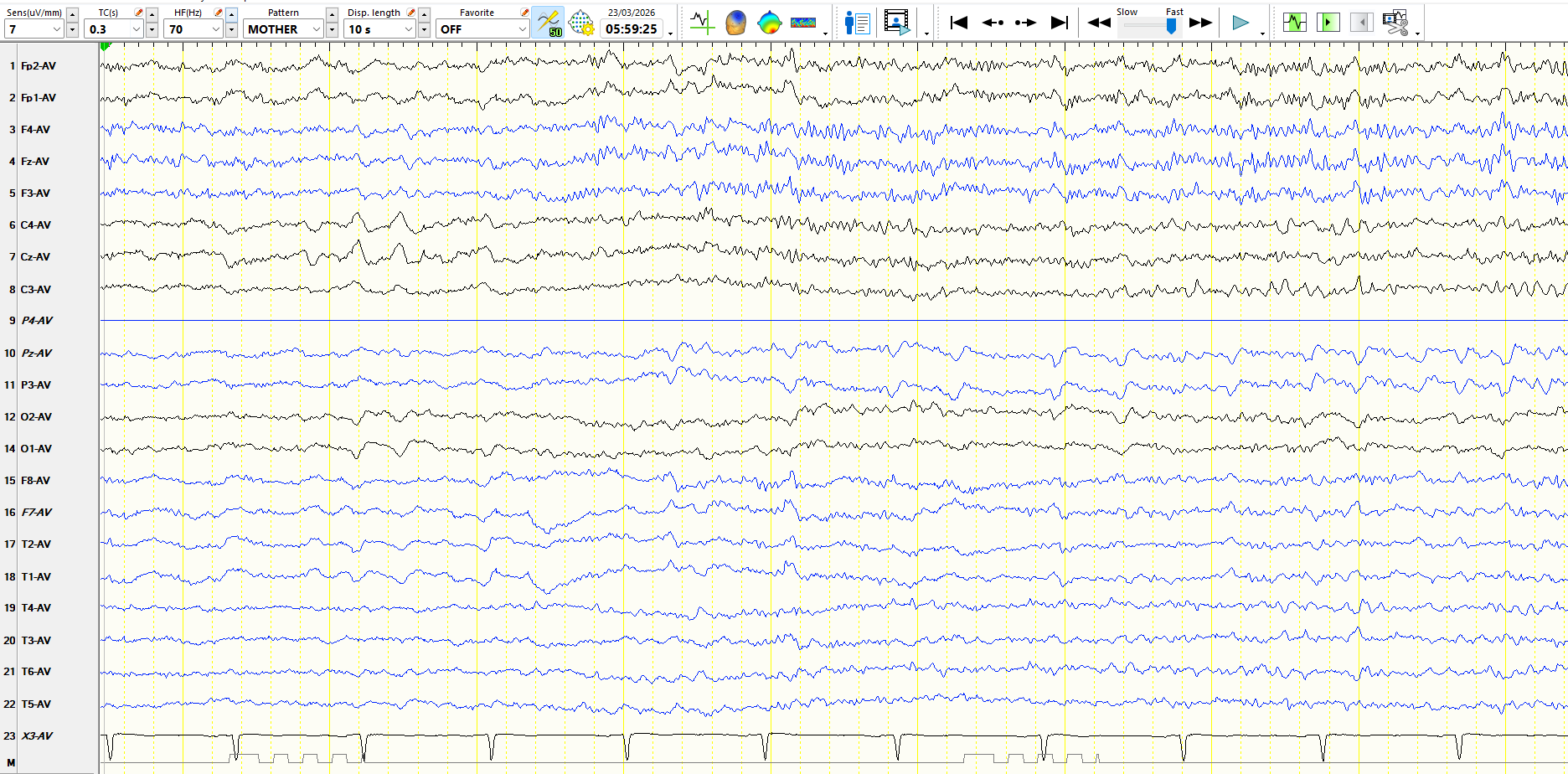Step display length down
The image size is (1568, 774).
[x=425, y=30]
